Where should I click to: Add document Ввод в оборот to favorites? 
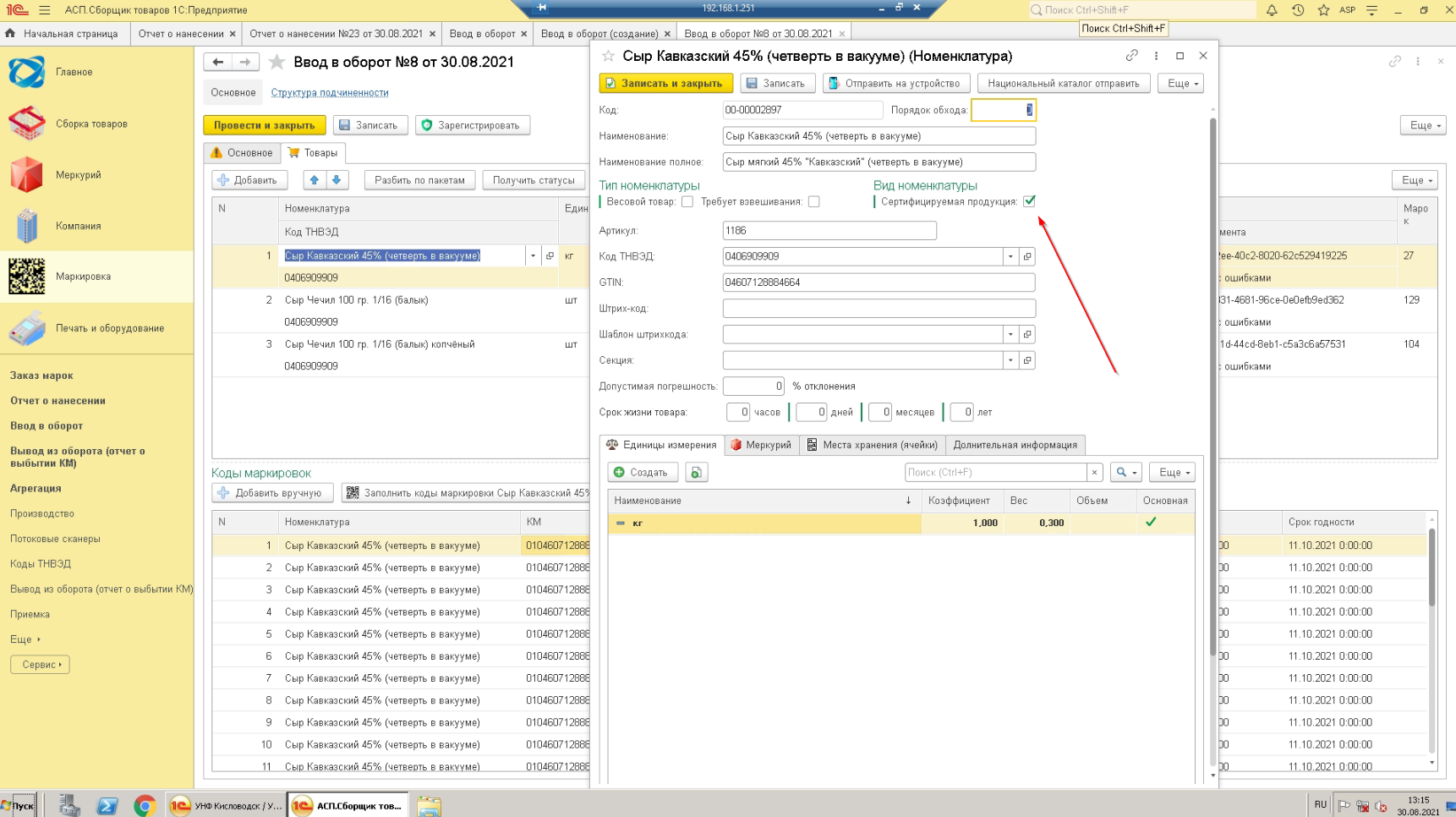(276, 62)
